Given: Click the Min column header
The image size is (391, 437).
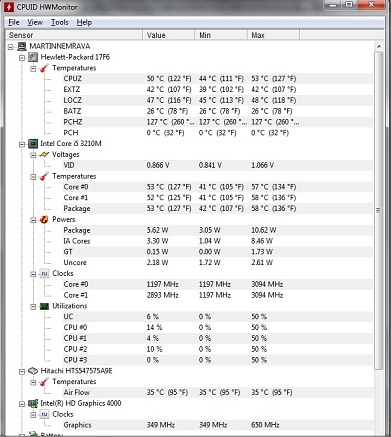Looking at the screenshot, I should (221, 35).
